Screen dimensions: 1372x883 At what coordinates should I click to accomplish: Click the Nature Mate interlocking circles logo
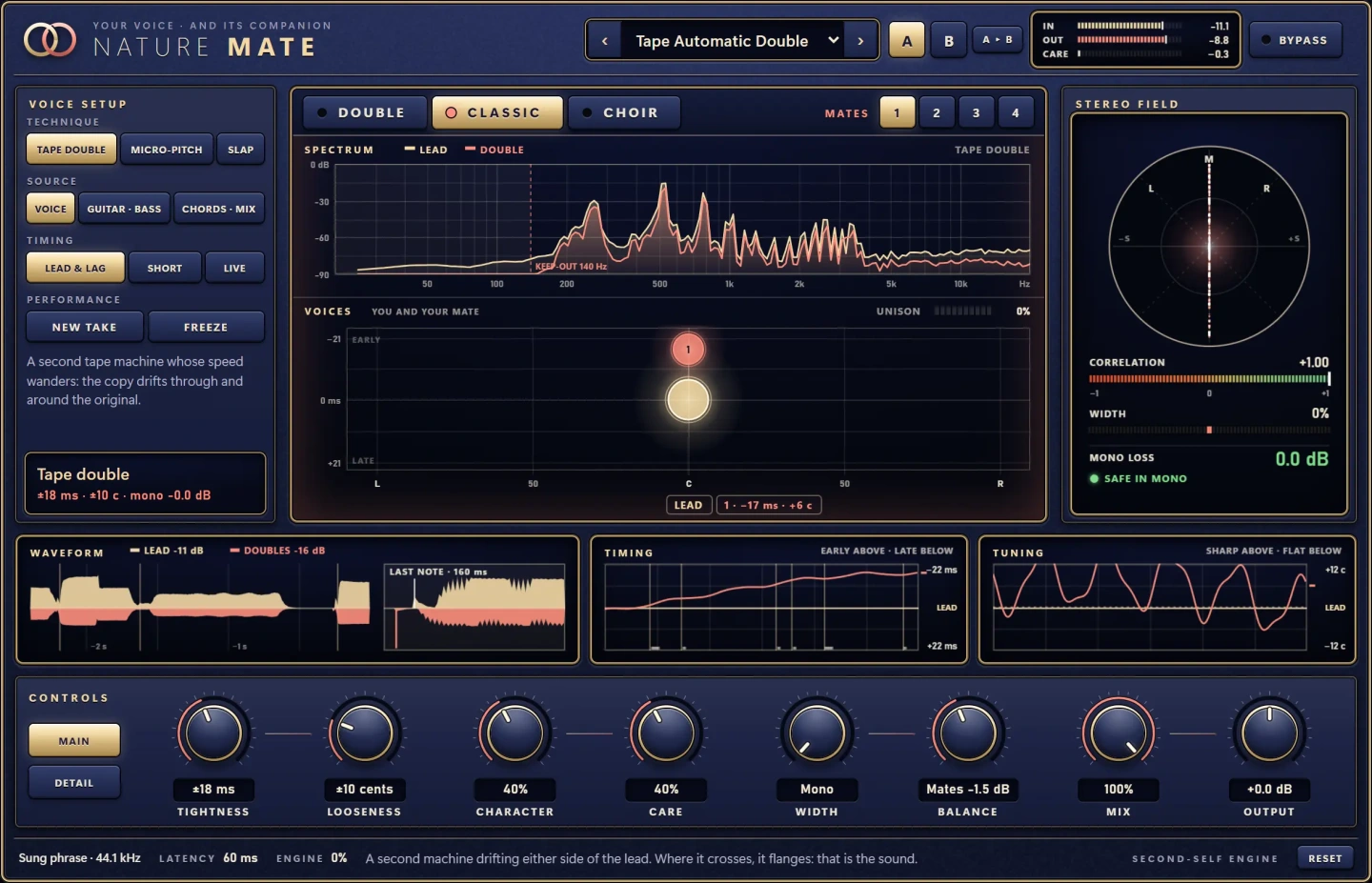coord(50,40)
